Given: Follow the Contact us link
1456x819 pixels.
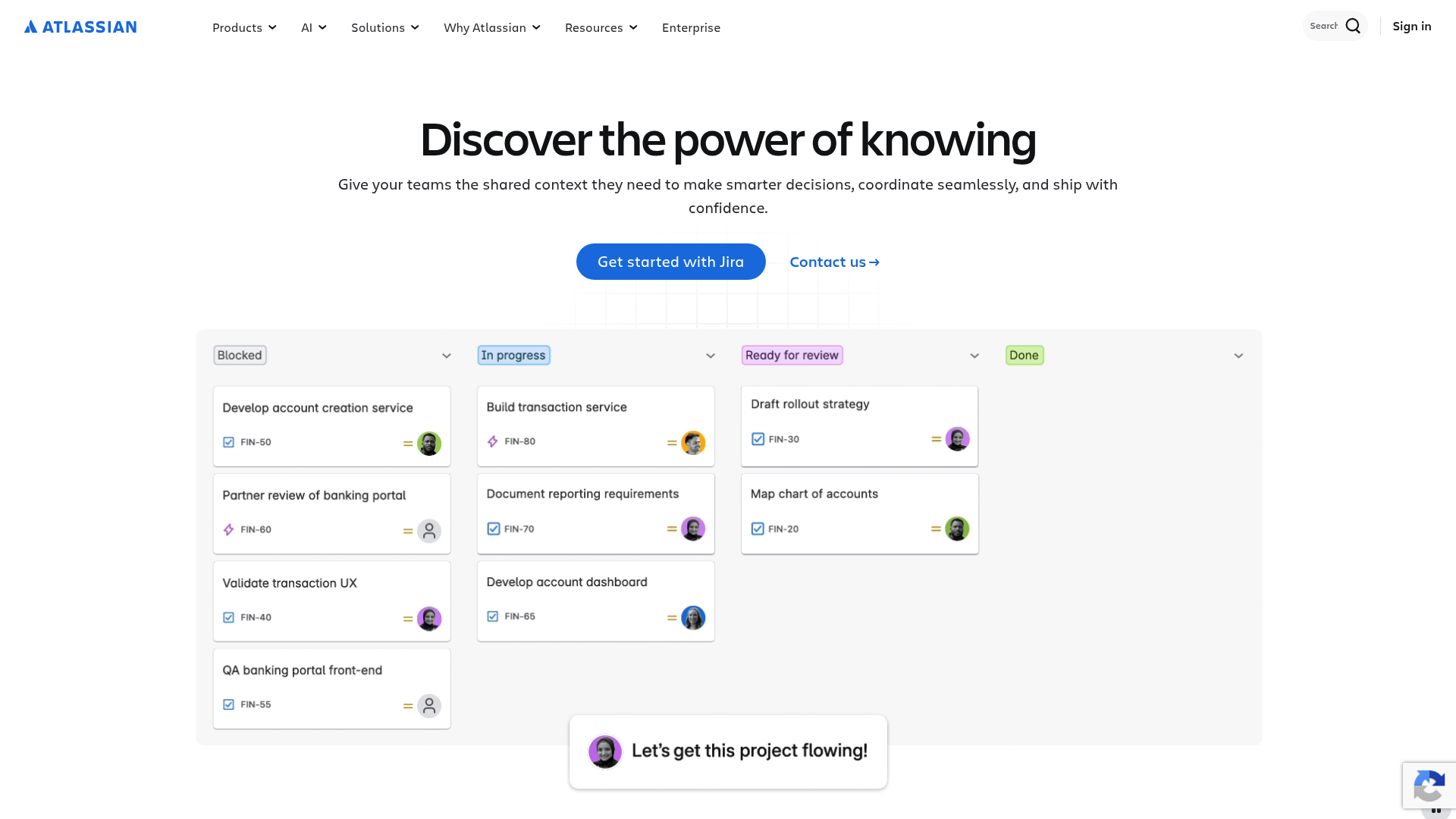Looking at the screenshot, I should point(834,262).
